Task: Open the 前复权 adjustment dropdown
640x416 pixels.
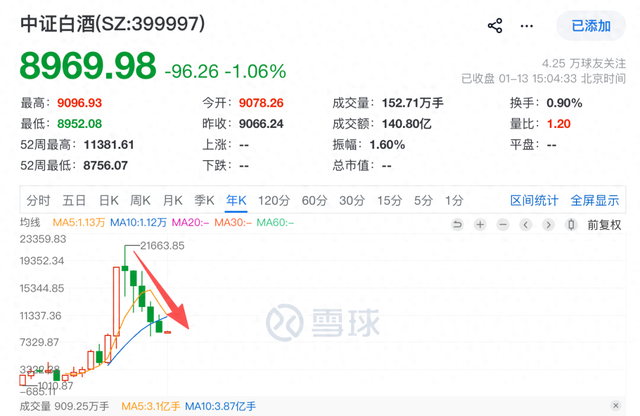Action: click(x=604, y=225)
